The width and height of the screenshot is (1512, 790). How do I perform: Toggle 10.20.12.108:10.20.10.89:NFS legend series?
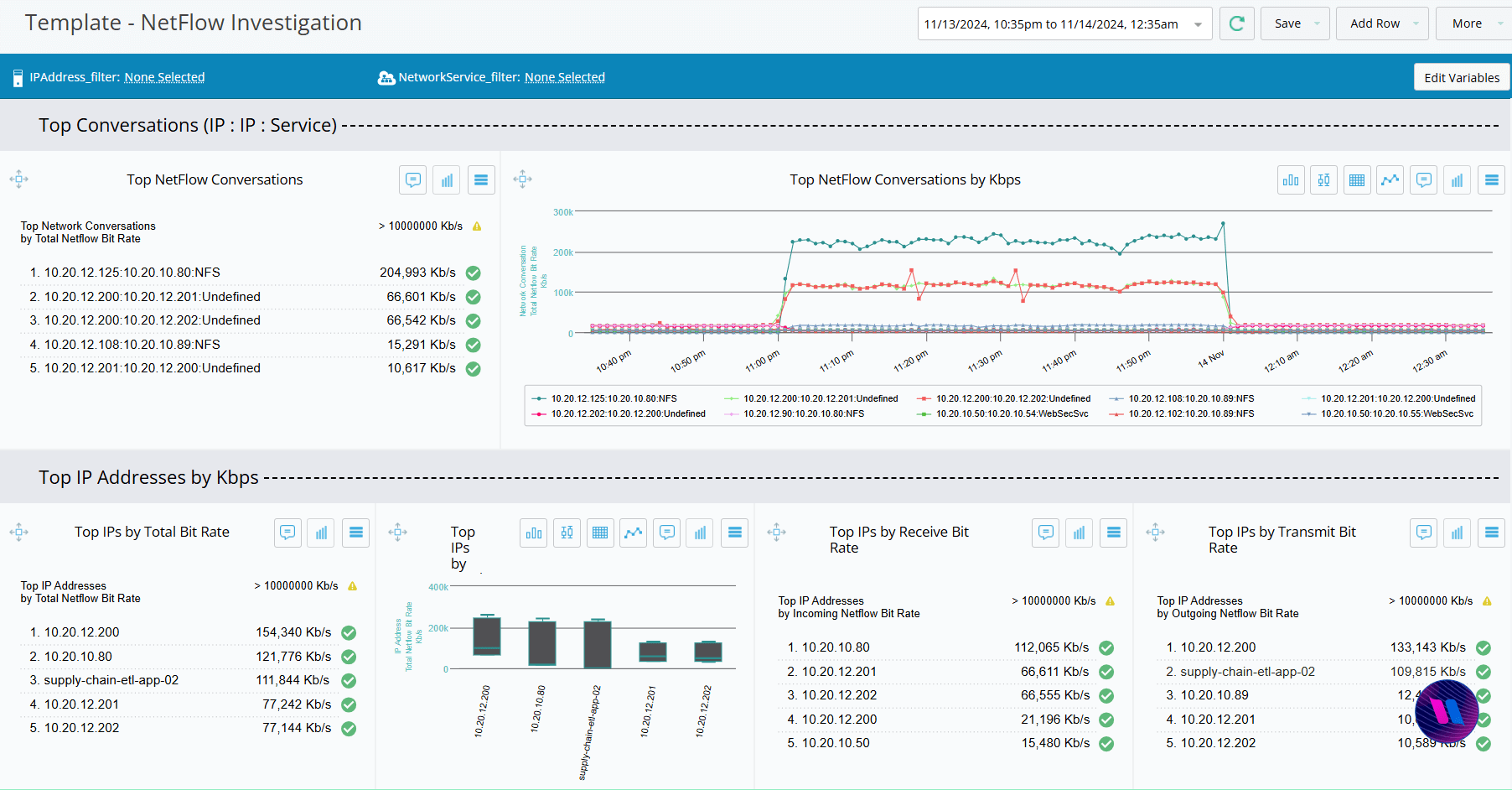[1190, 399]
